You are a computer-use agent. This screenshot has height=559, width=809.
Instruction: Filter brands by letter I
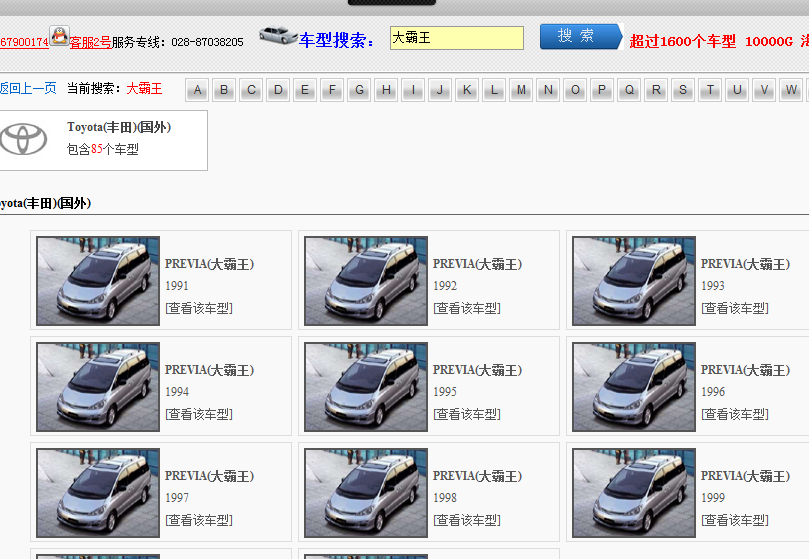[413, 90]
